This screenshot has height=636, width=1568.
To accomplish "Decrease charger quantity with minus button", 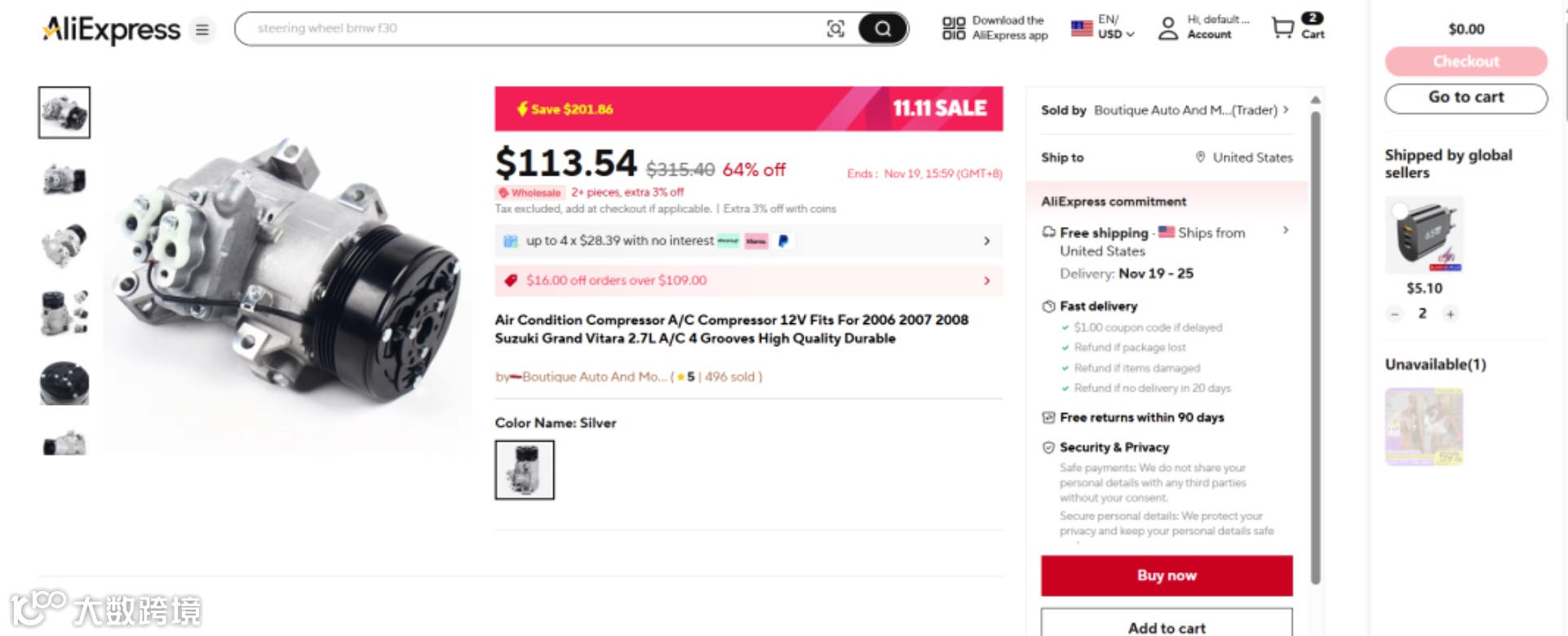I will (x=1394, y=314).
